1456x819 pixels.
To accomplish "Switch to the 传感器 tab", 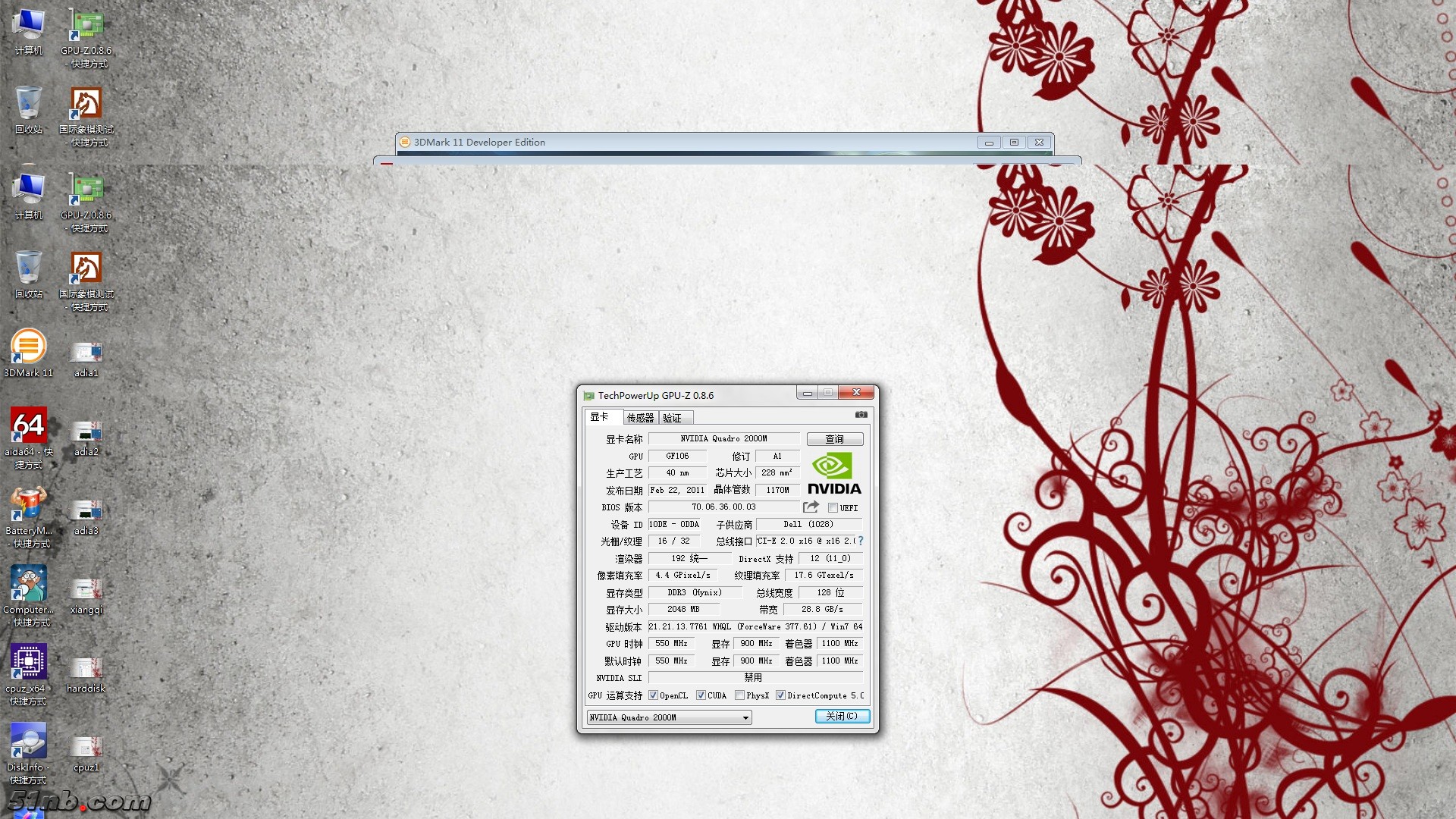I will click(x=640, y=418).
